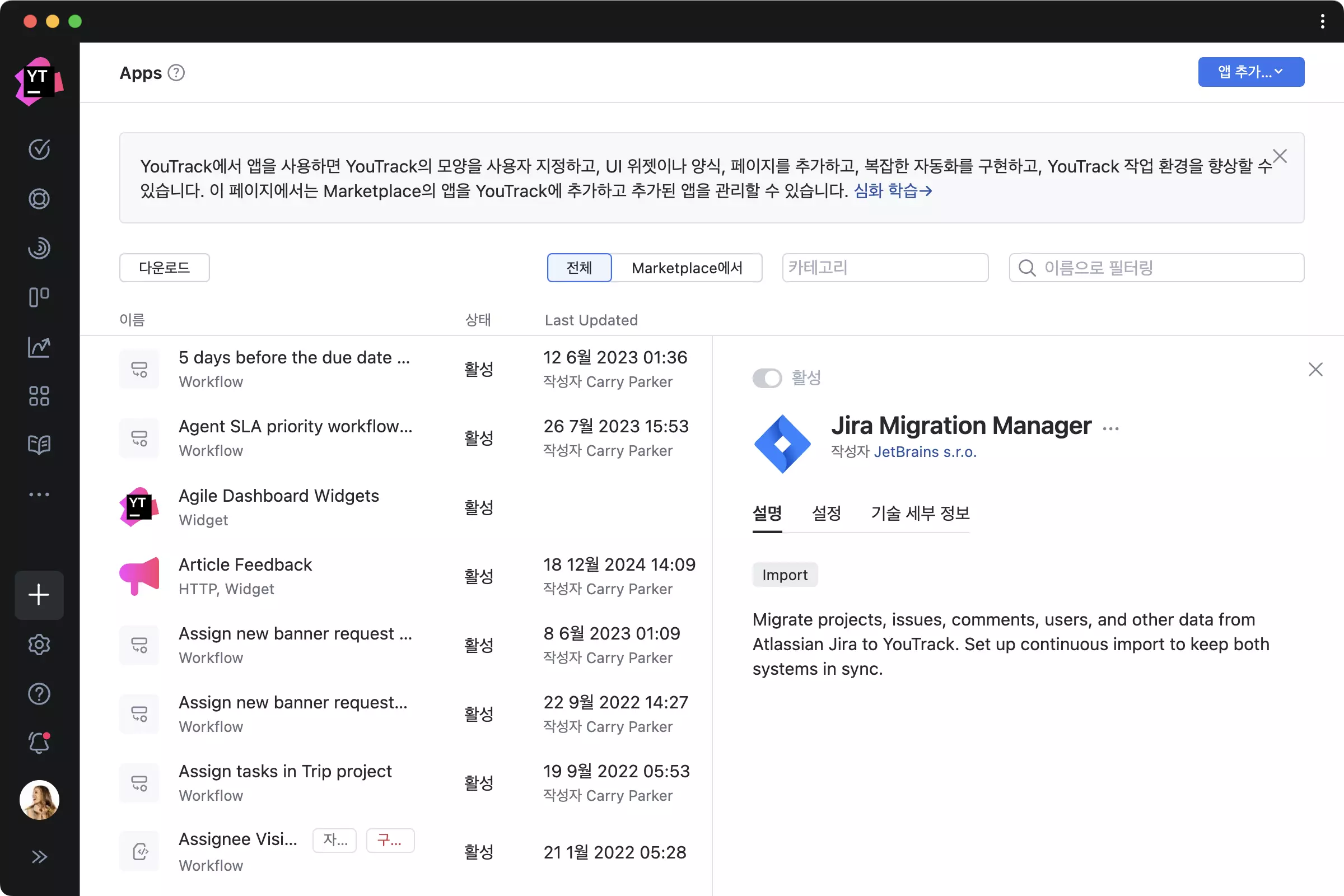Image resolution: width=1344 pixels, height=896 pixels.
Task: Open the administration gear icon in sidebar
Action: click(x=39, y=645)
